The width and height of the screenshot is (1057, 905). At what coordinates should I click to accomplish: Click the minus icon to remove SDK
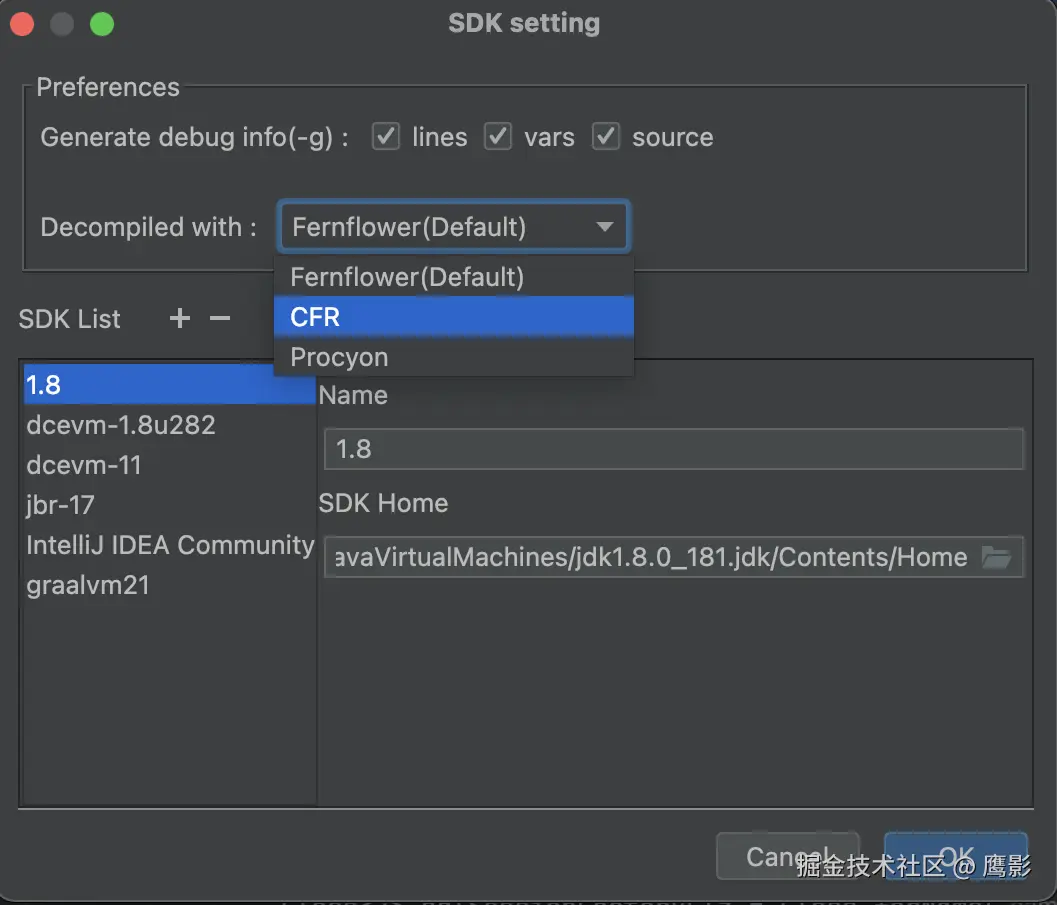pos(220,319)
